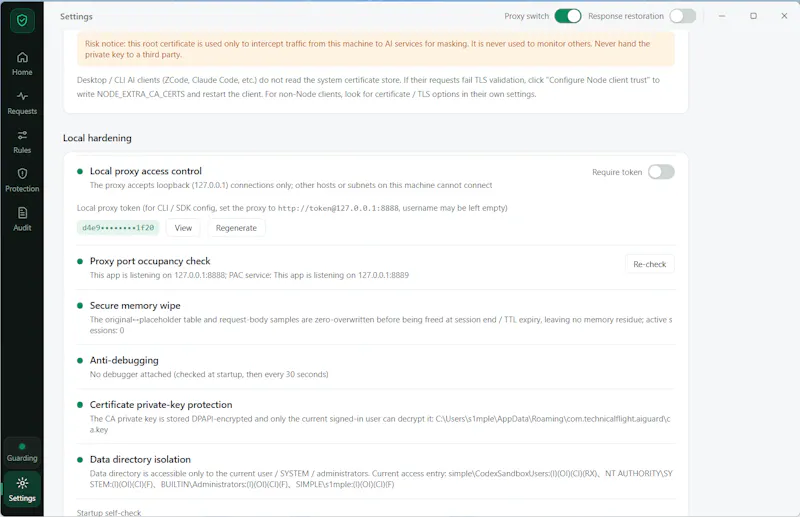Click the masked token d4e9••••1f20 field
The image size is (800, 517).
(x=118, y=228)
